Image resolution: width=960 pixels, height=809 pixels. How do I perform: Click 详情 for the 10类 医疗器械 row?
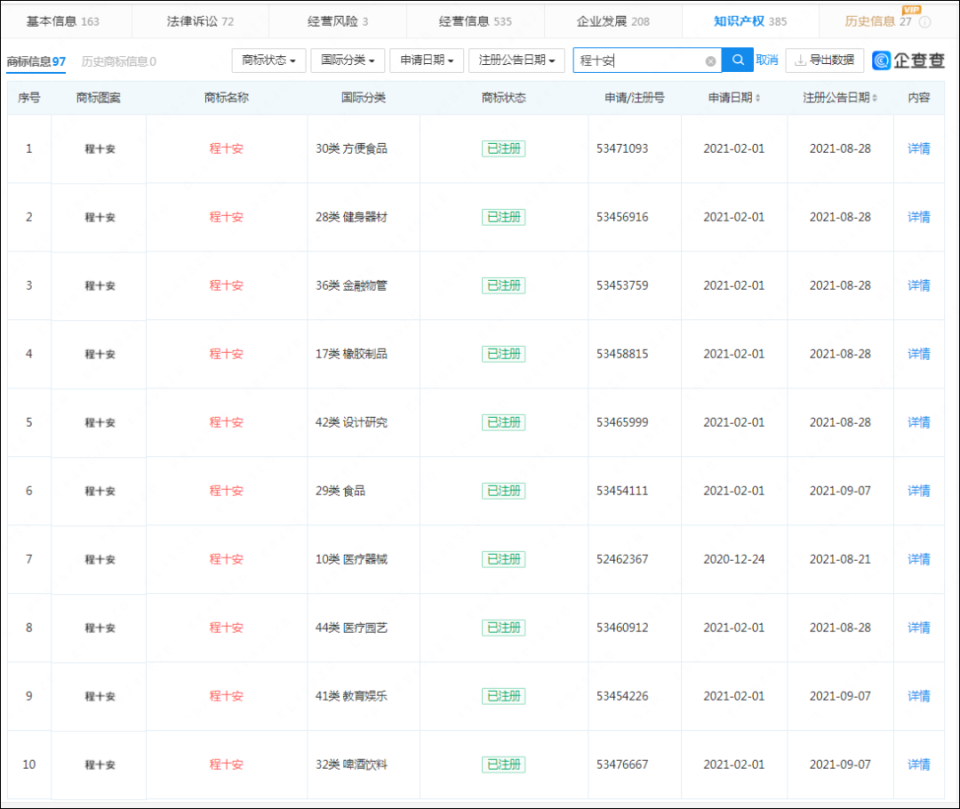click(x=918, y=559)
